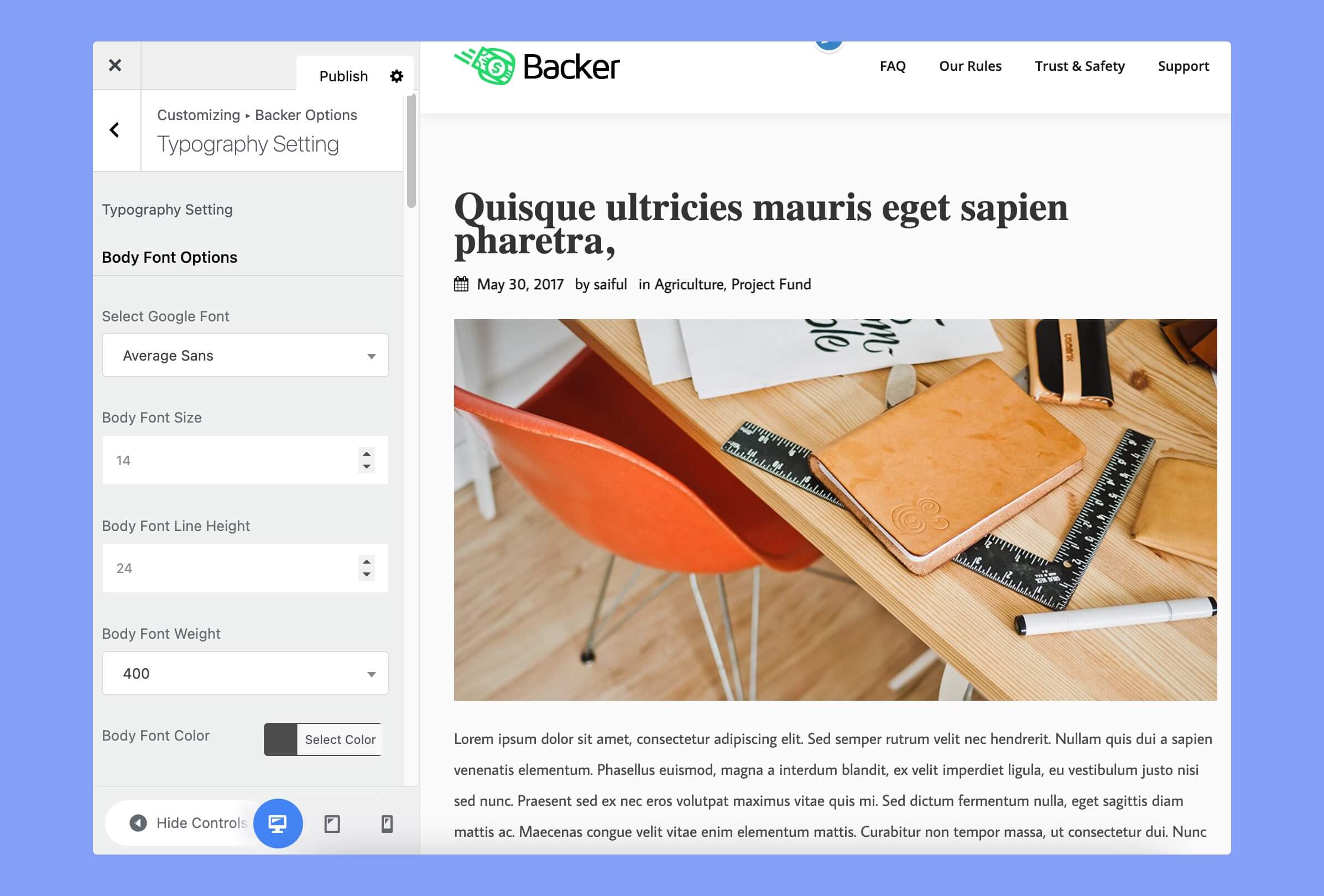Switch to tablet preview device icon
Image resolution: width=1324 pixels, height=896 pixels.
[332, 824]
